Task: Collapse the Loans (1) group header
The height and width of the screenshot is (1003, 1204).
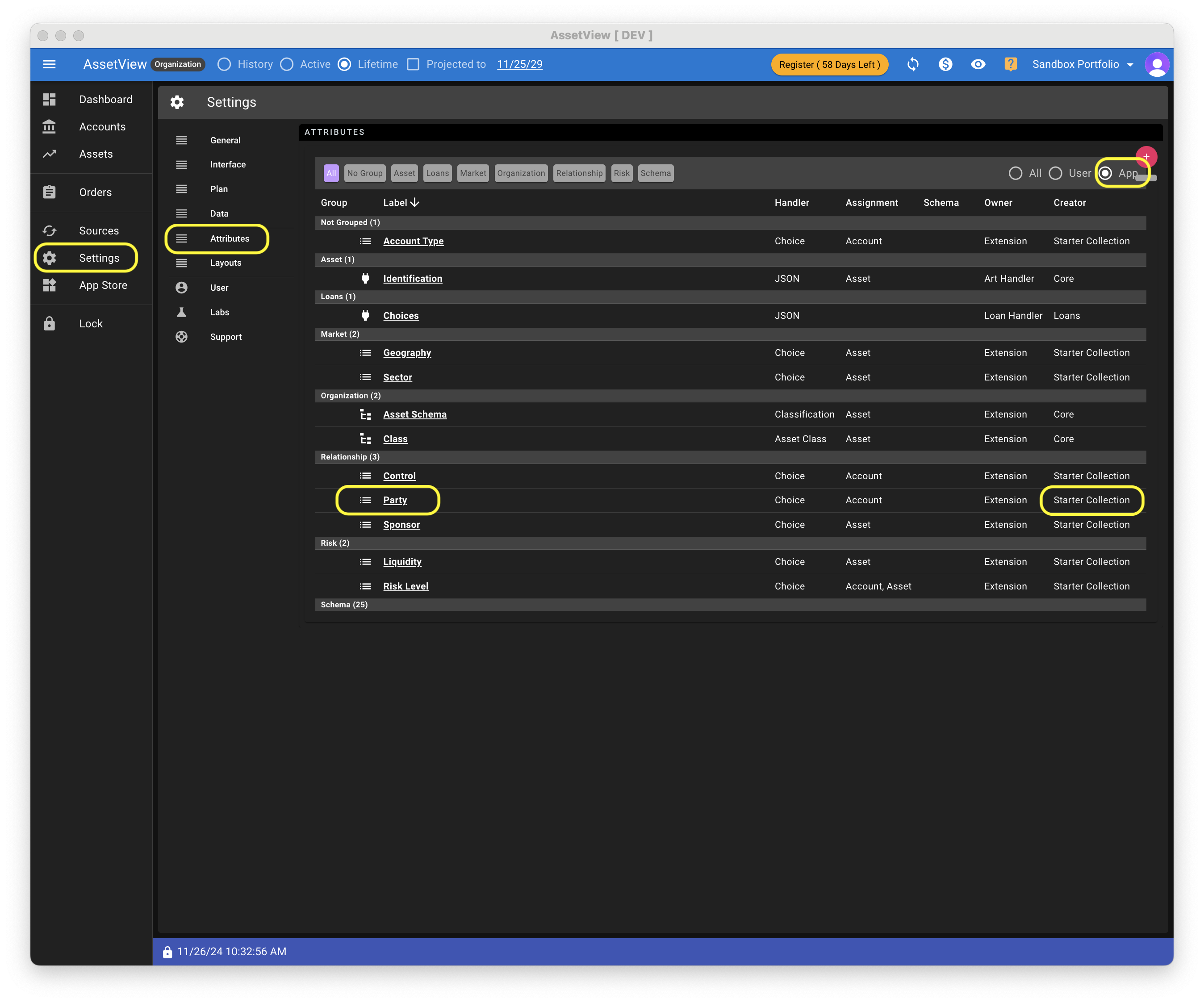Action: 730,297
